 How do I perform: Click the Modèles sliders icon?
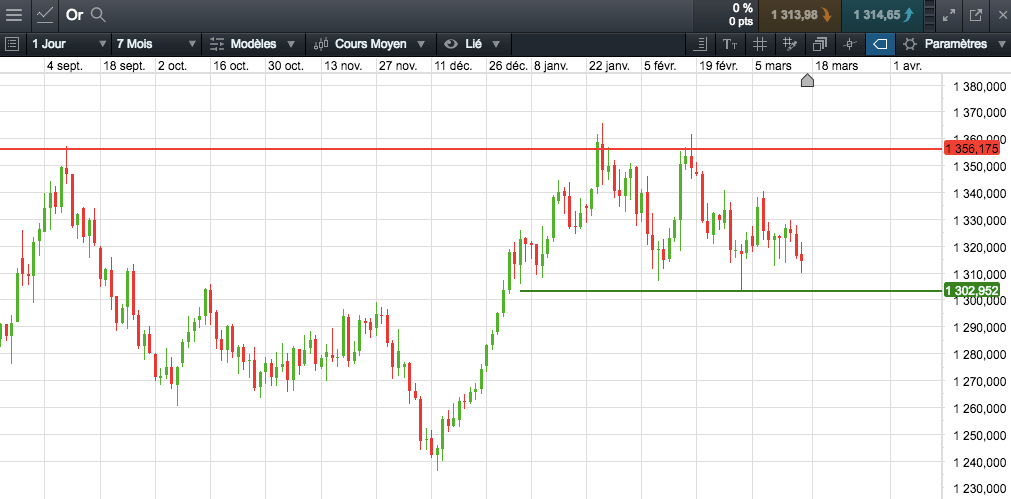[217, 44]
